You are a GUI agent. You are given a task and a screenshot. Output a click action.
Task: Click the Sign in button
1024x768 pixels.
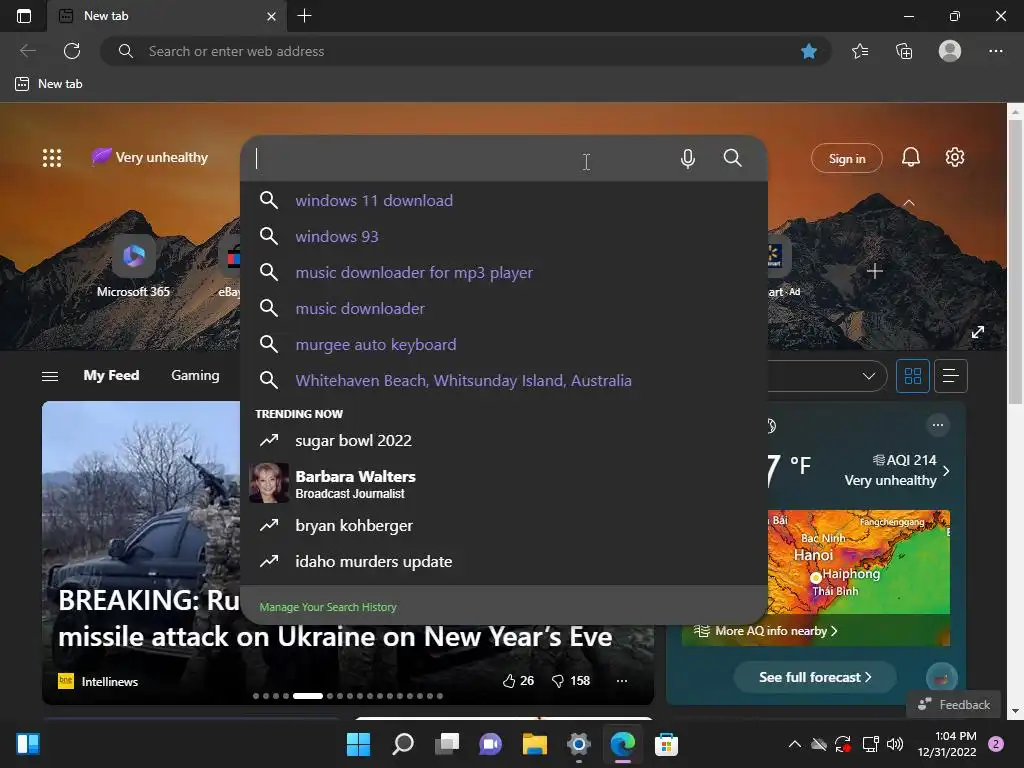tap(846, 158)
